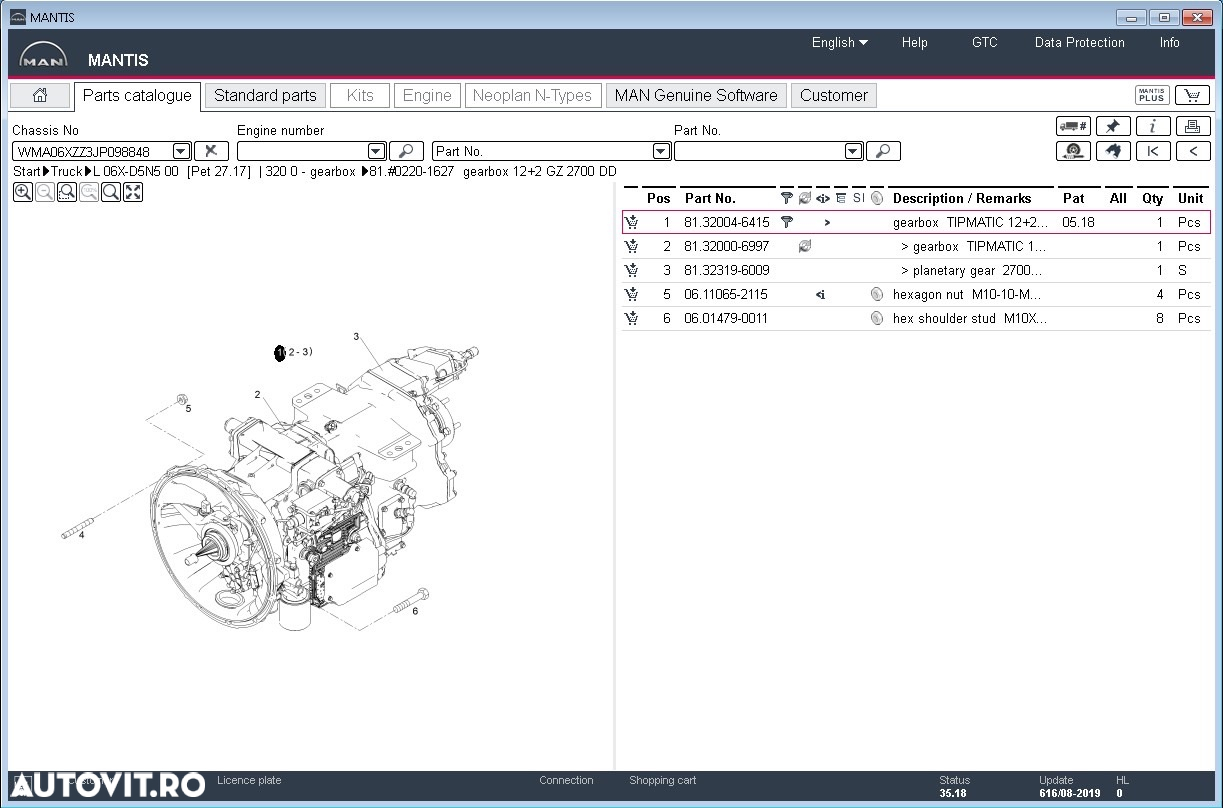Click the Shopping cart status bar label
Viewport: 1223px width, 808px height.
(x=662, y=780)
